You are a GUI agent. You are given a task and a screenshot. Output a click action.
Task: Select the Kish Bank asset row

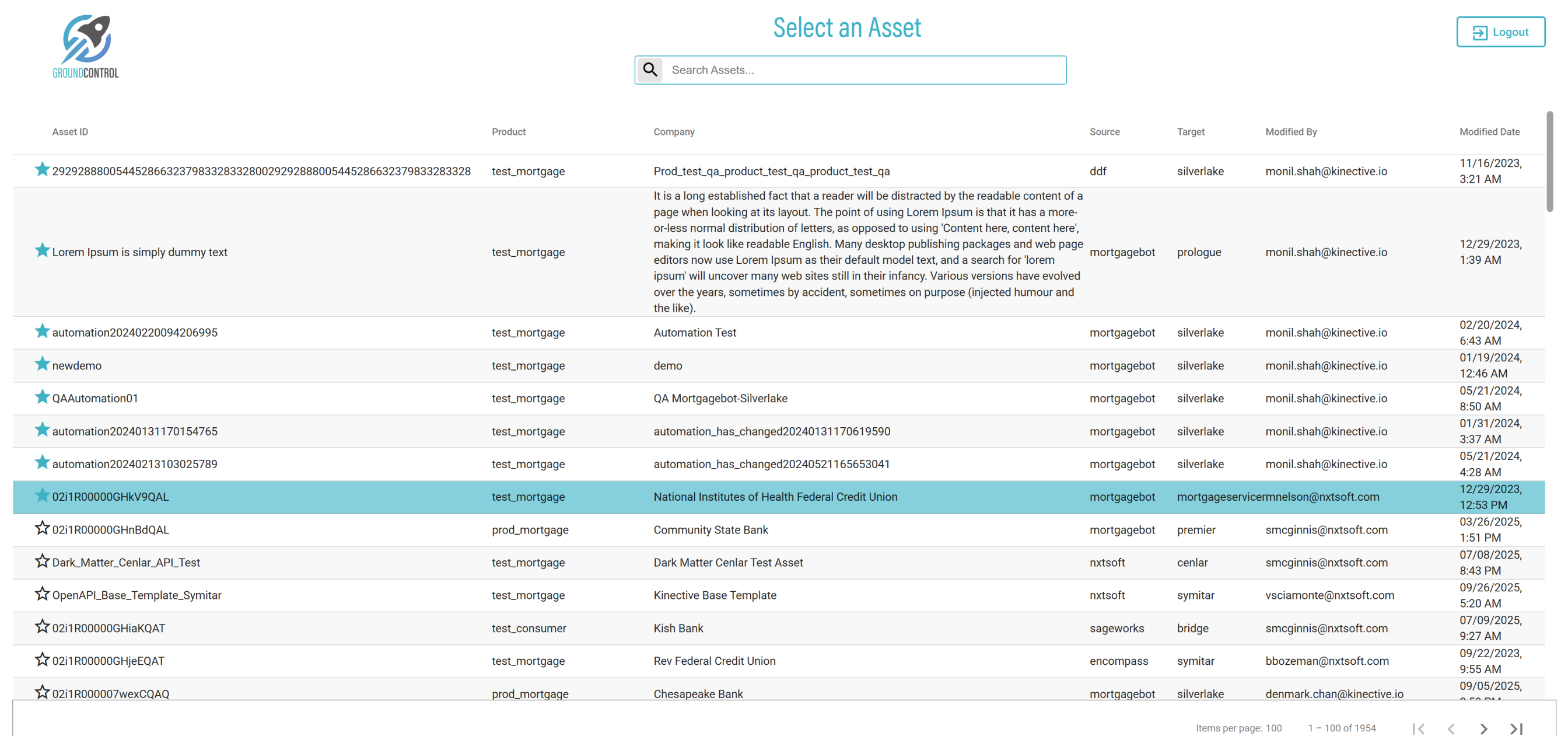[x=678, y=628]
